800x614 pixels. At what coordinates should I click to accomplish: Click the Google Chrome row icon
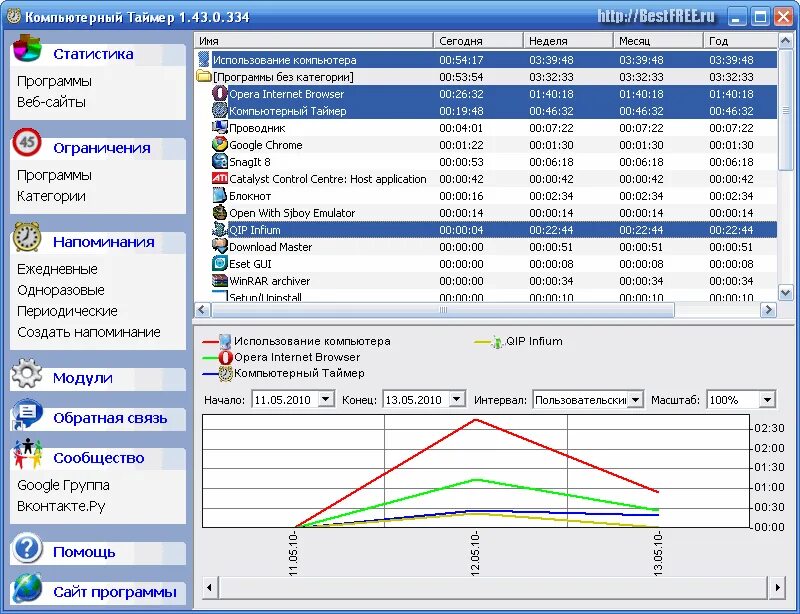pyautogui.click(x=219, y=144)
